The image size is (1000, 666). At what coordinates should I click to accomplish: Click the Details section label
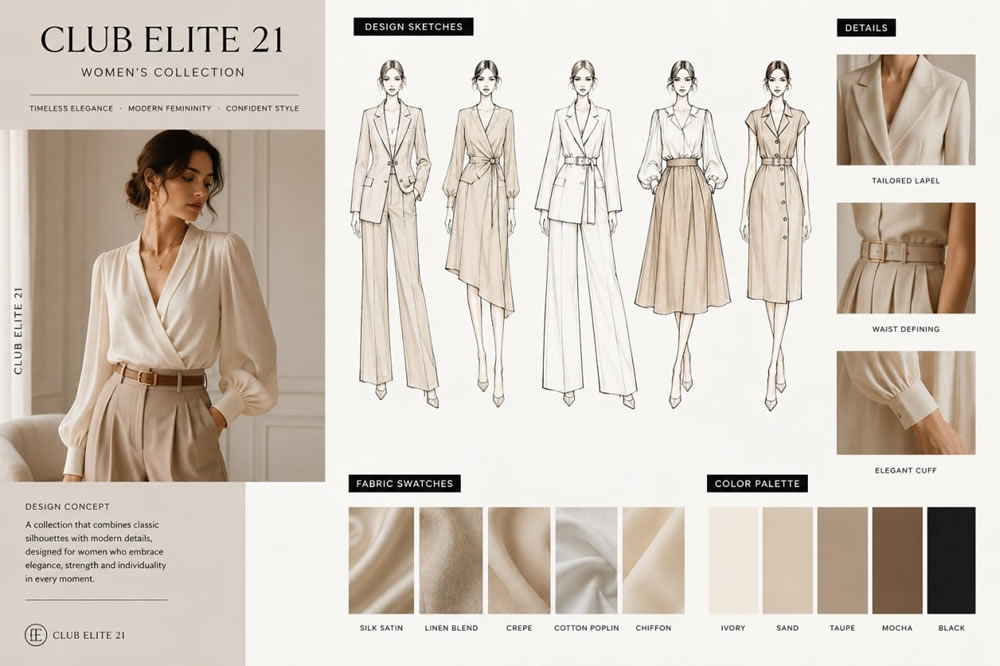(866, 27)
